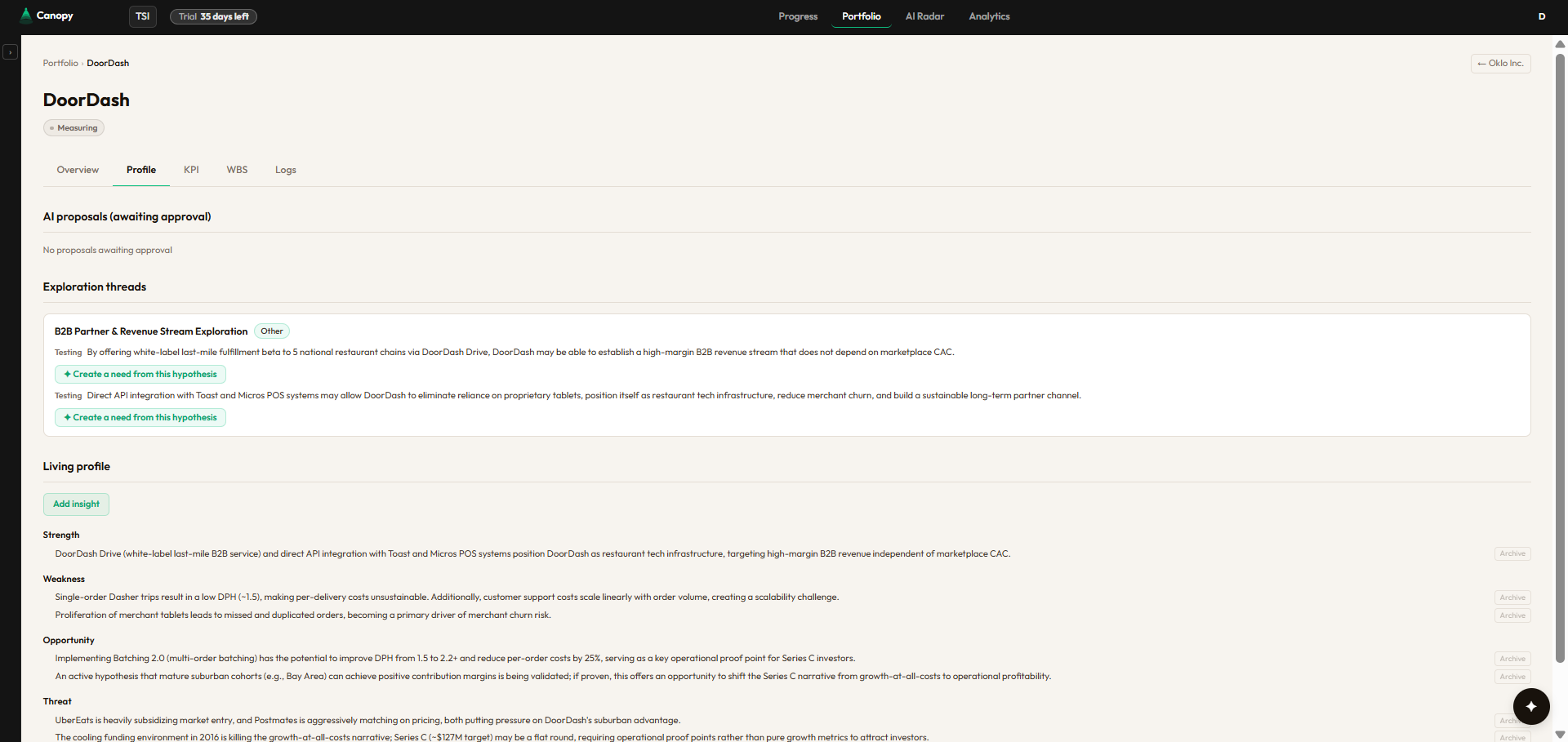The image size is (1568, 742).
Task: Archive the merchant tablets weakness insight
Action: 1512,615
